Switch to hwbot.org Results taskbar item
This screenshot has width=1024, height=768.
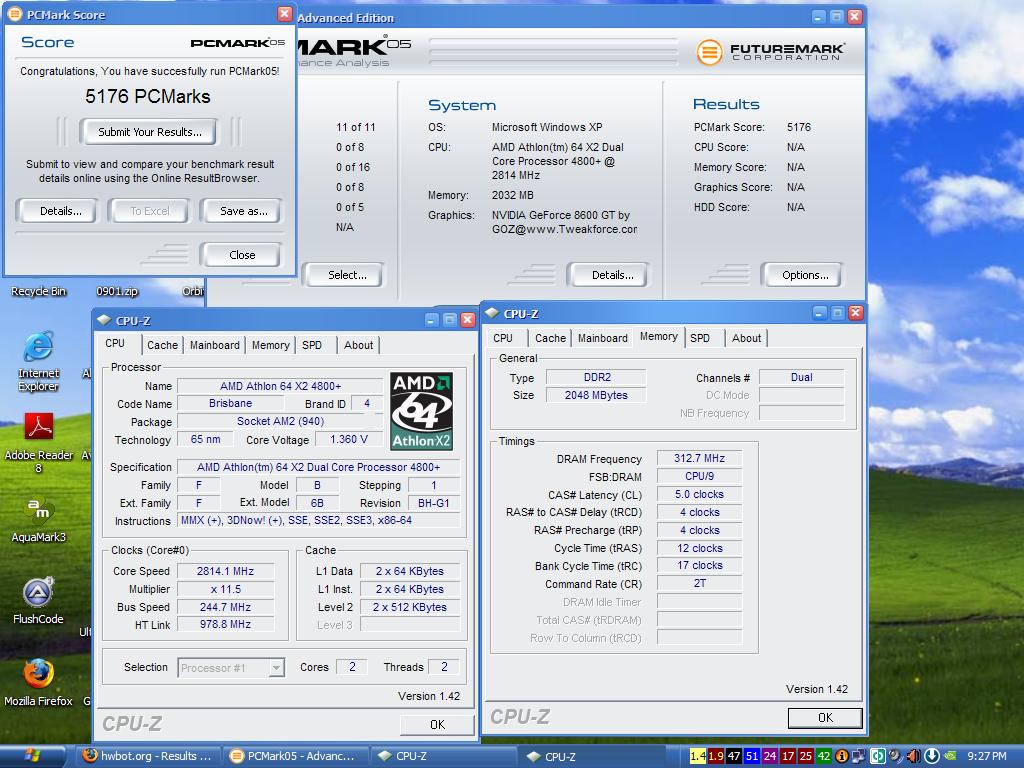pyautogui.click(x=148, y=756)
